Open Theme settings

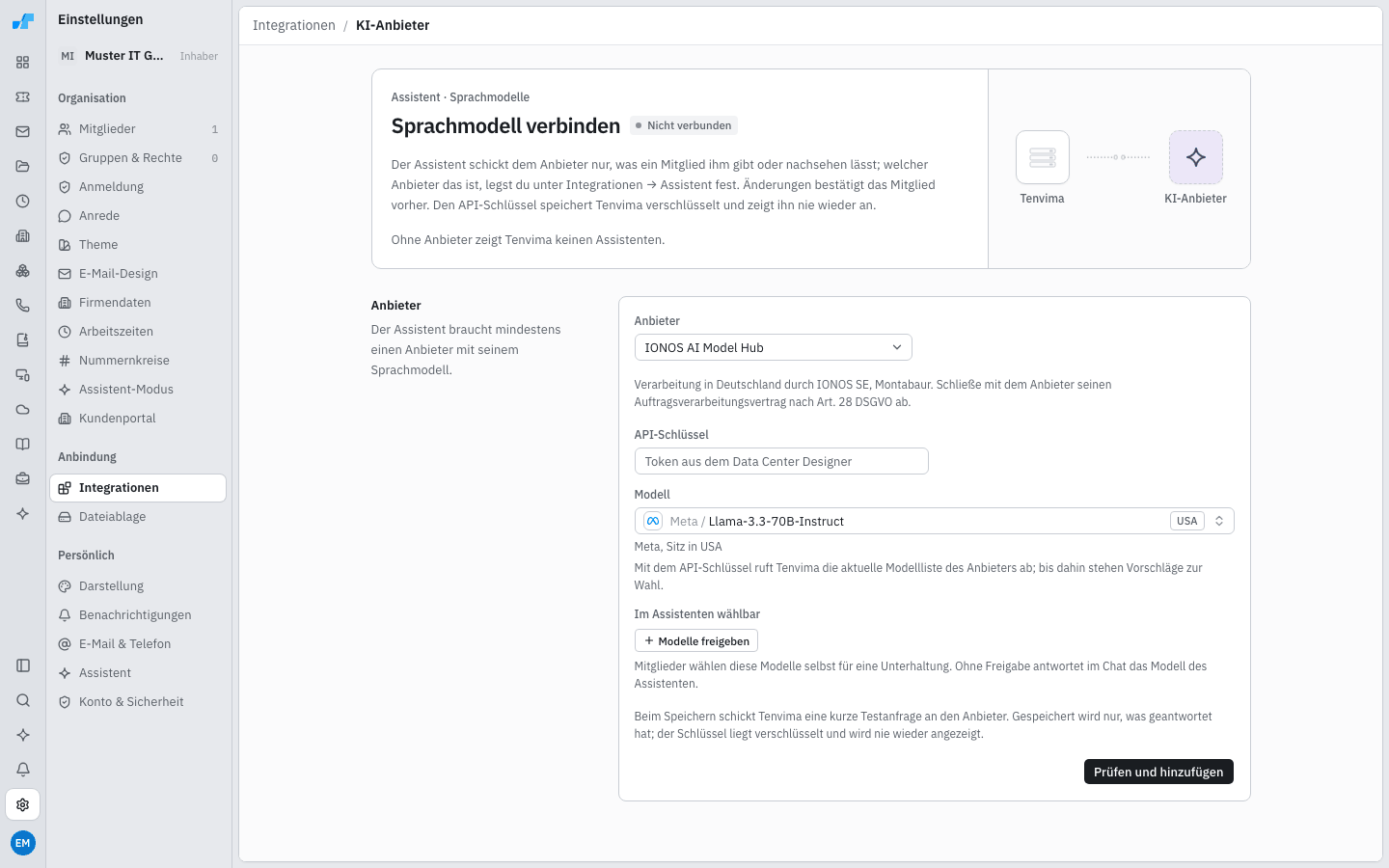(x=138, y=245)
